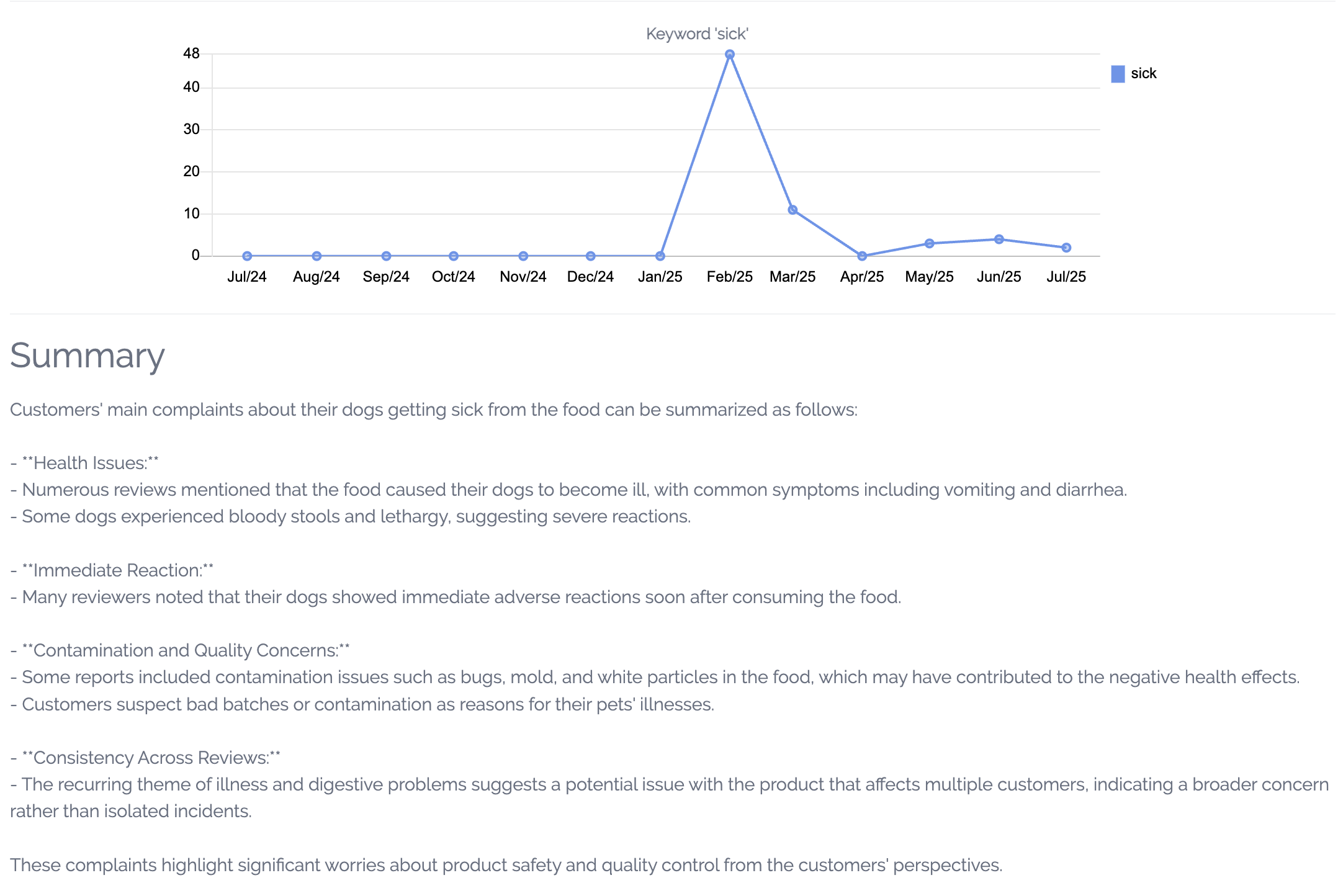Click the Feb/25 x-axis label

click(730, 277)
